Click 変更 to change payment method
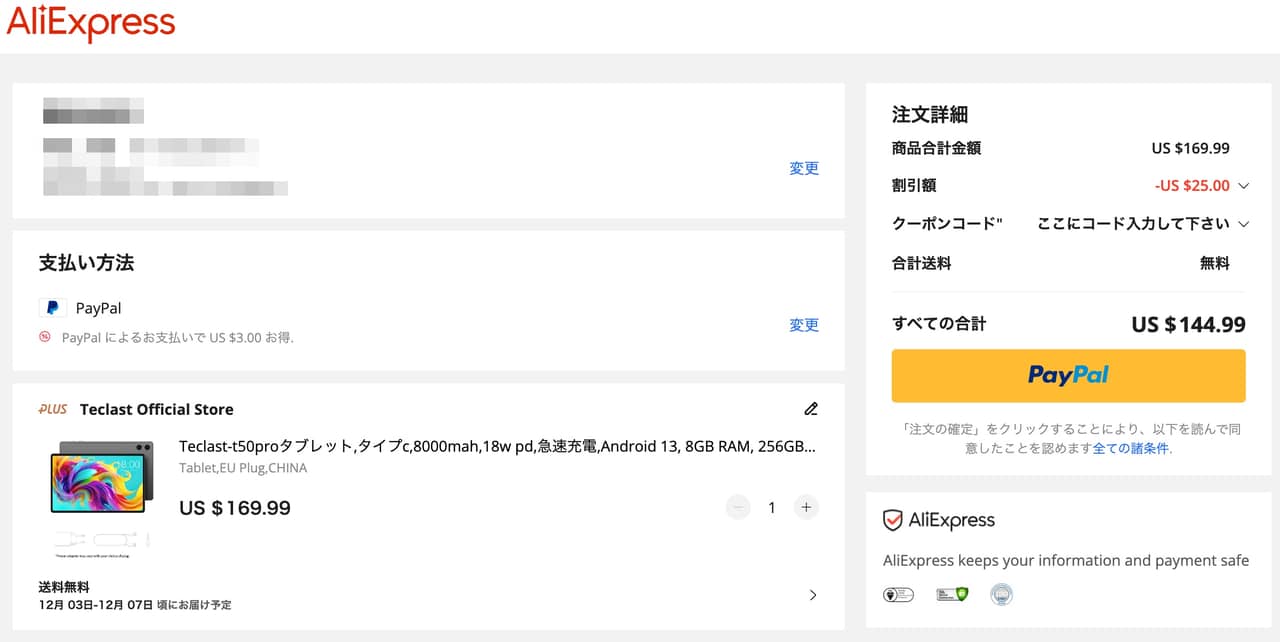 (804, 325)
